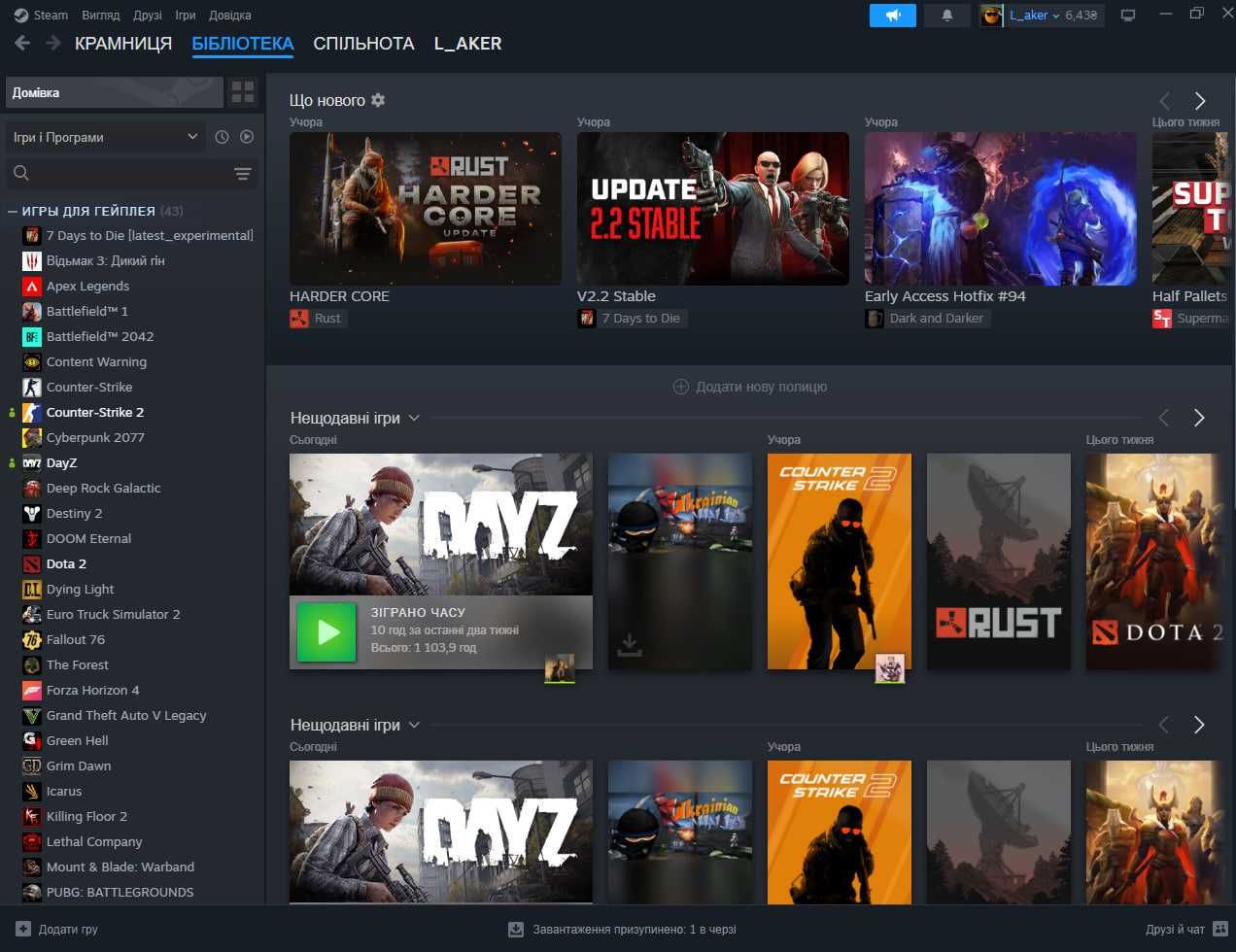Click the library search magnifier icon
Viewport: 1236px width, 952px height.
(21, 173)
